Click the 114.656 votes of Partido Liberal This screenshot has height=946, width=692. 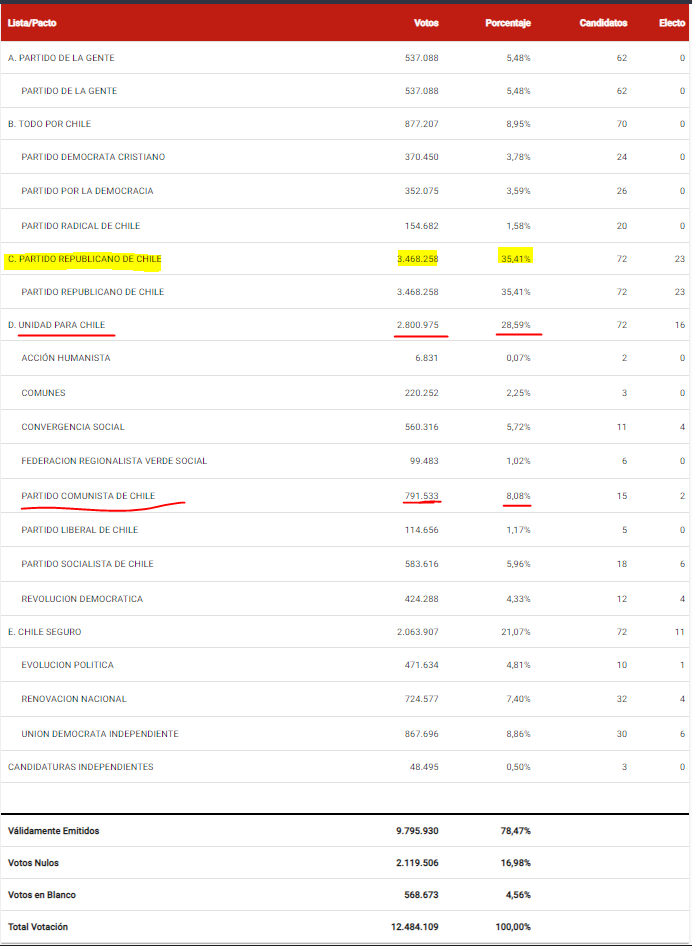pyautogui.click(x=421, y=530)
